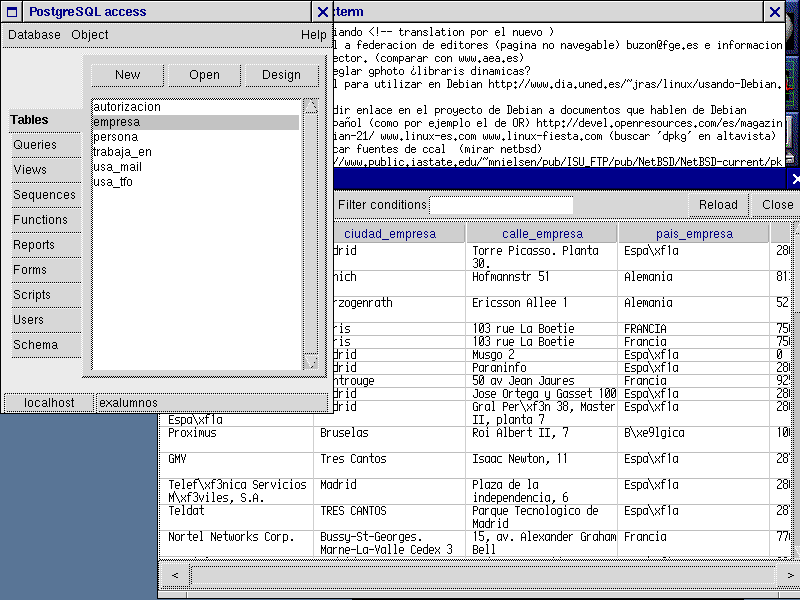Click the Teldat cell

pyautogui.click(x=237, y=517)
